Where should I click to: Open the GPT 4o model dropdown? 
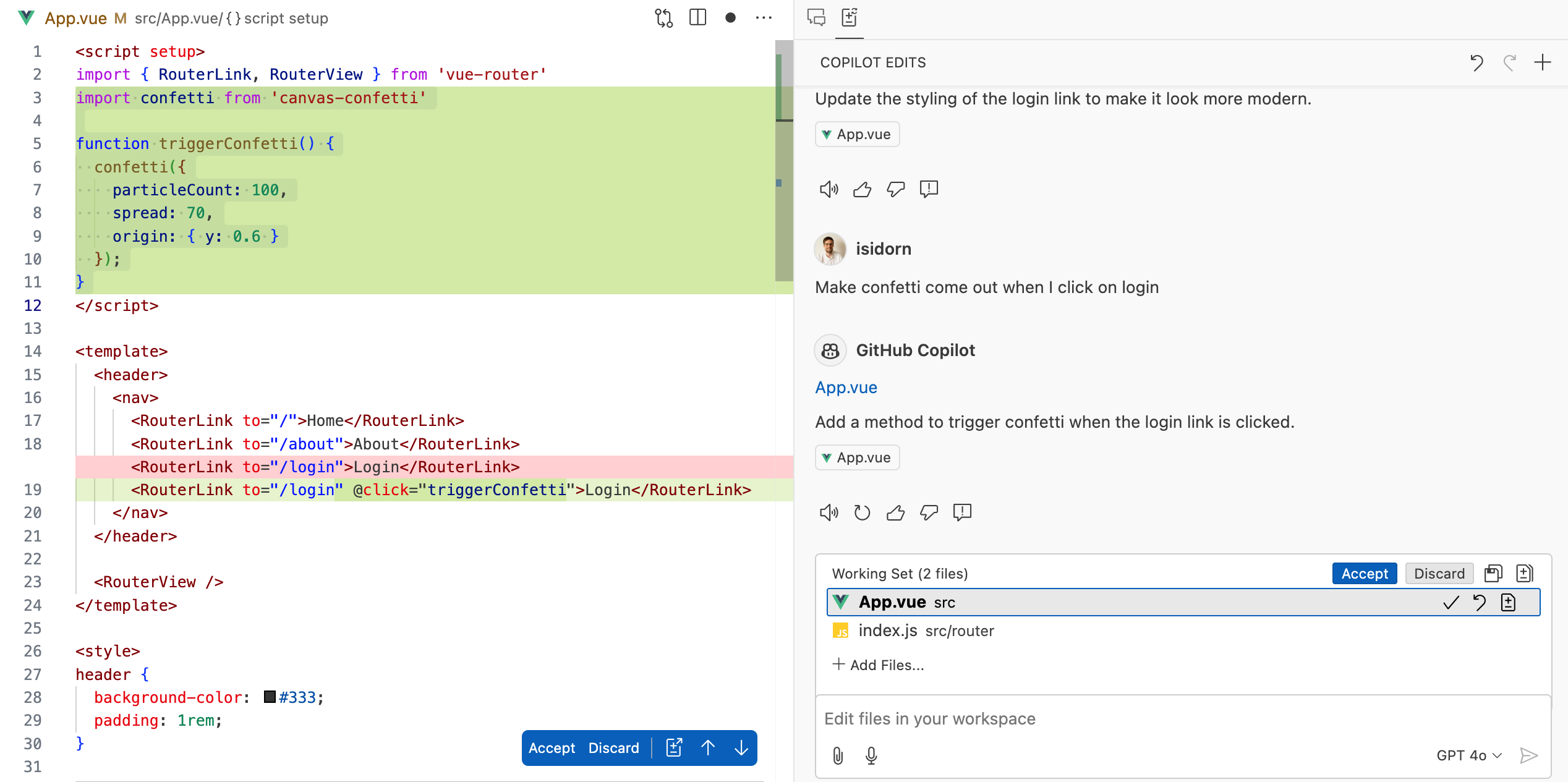point(1468,755)
